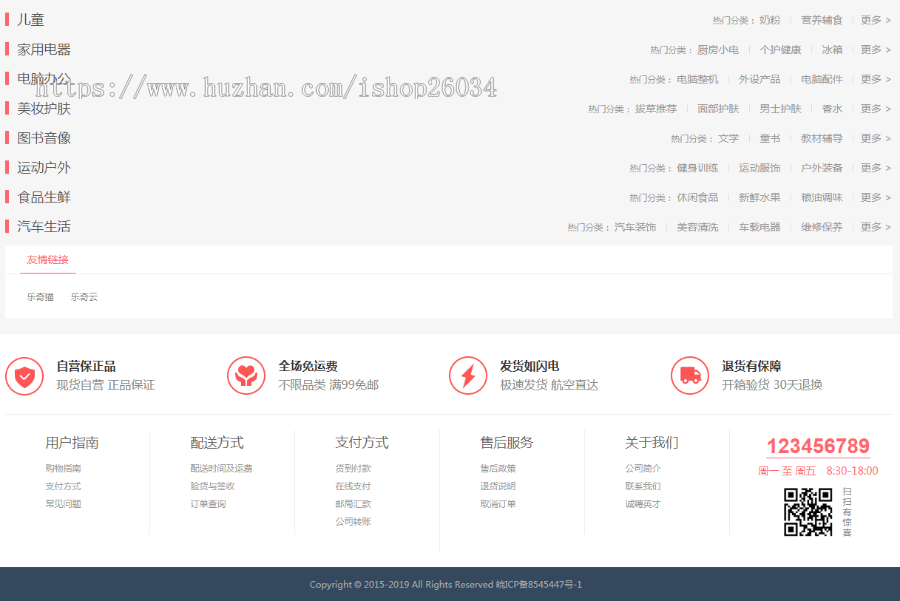Image resolution: width=900 pixels, height=601 pixels.
Task: Click 更多 > in the 美妆护肤 row
Action: tap(876, 108)
